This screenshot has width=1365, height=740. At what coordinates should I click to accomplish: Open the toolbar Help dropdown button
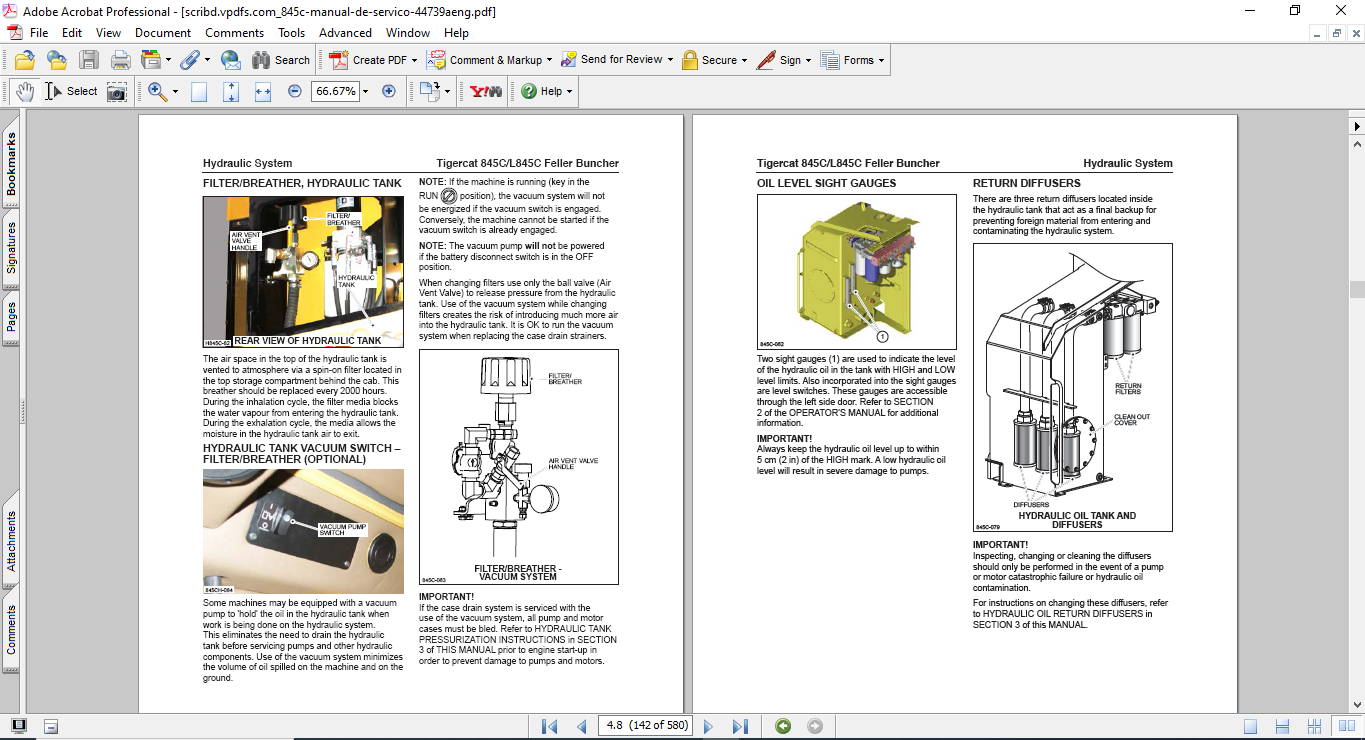pyautogui.click(x=547, y=91)
